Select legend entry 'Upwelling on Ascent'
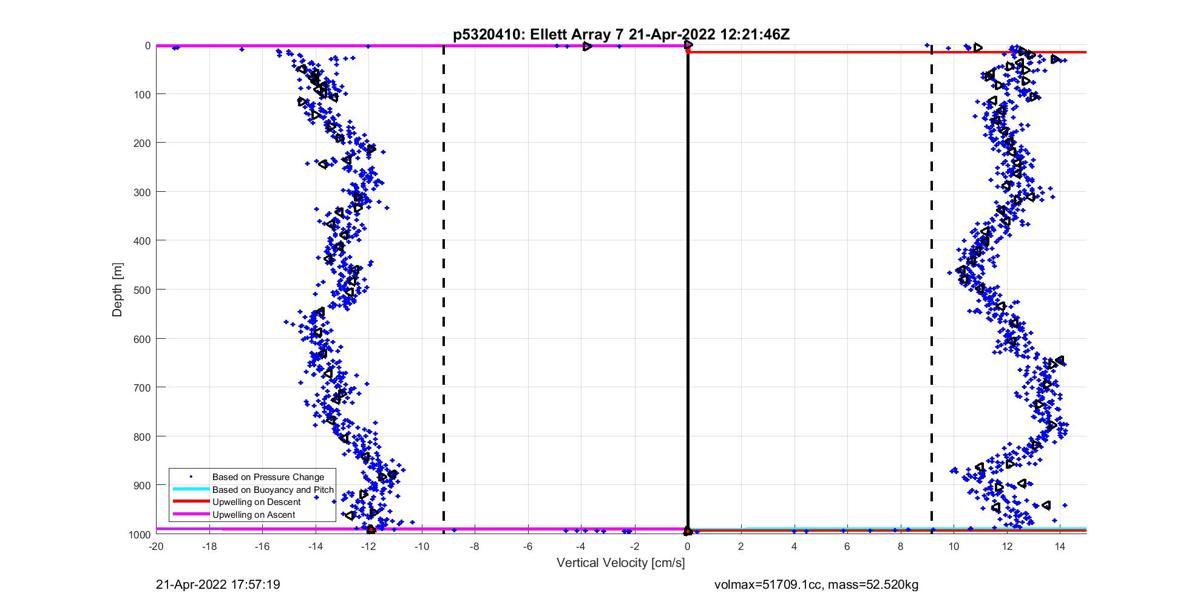 click(x=254, y=514)
